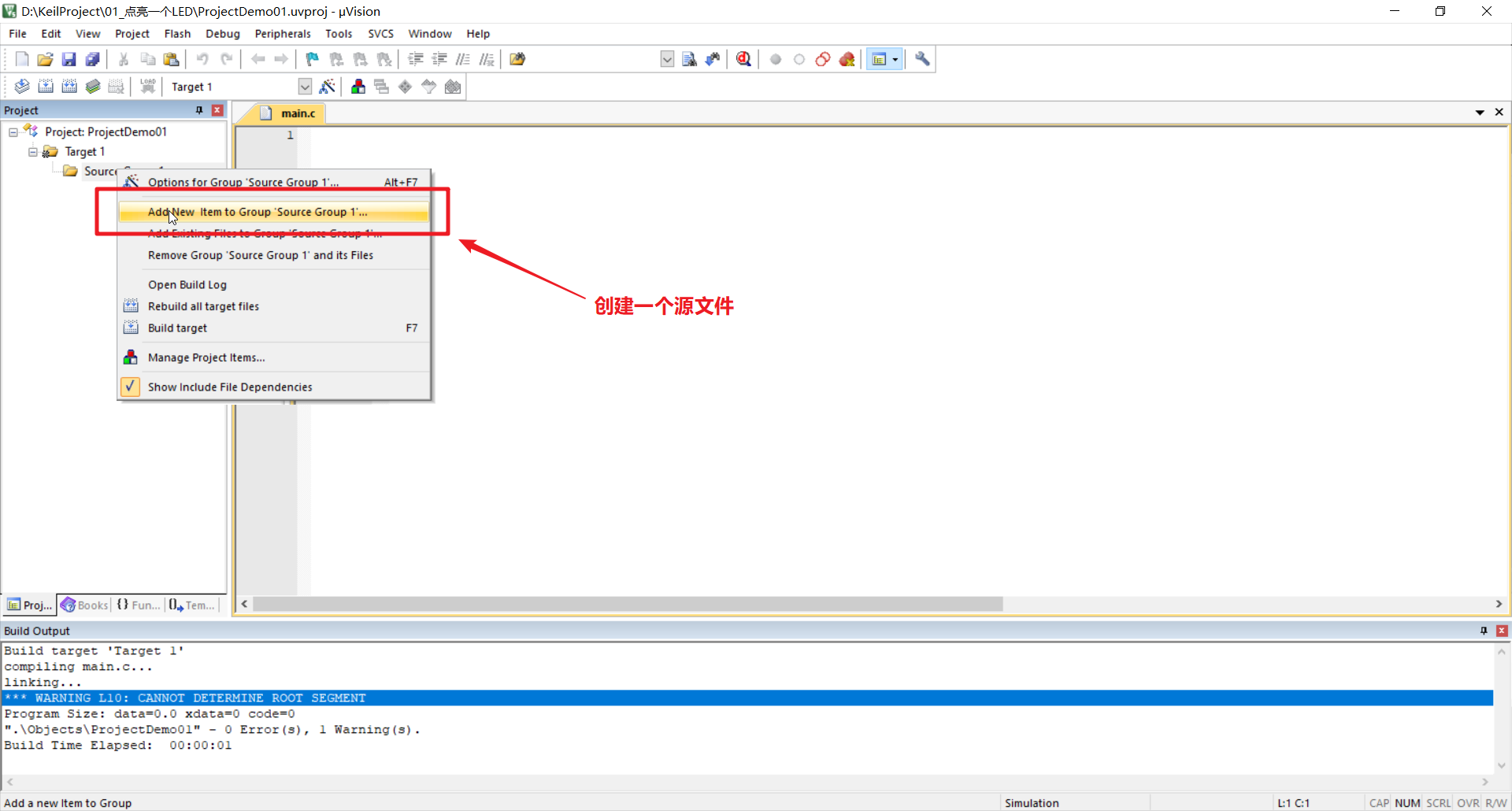The image size is (1512, 811).
Task: Collapse the Target 1 tree node
Action: 33,152
